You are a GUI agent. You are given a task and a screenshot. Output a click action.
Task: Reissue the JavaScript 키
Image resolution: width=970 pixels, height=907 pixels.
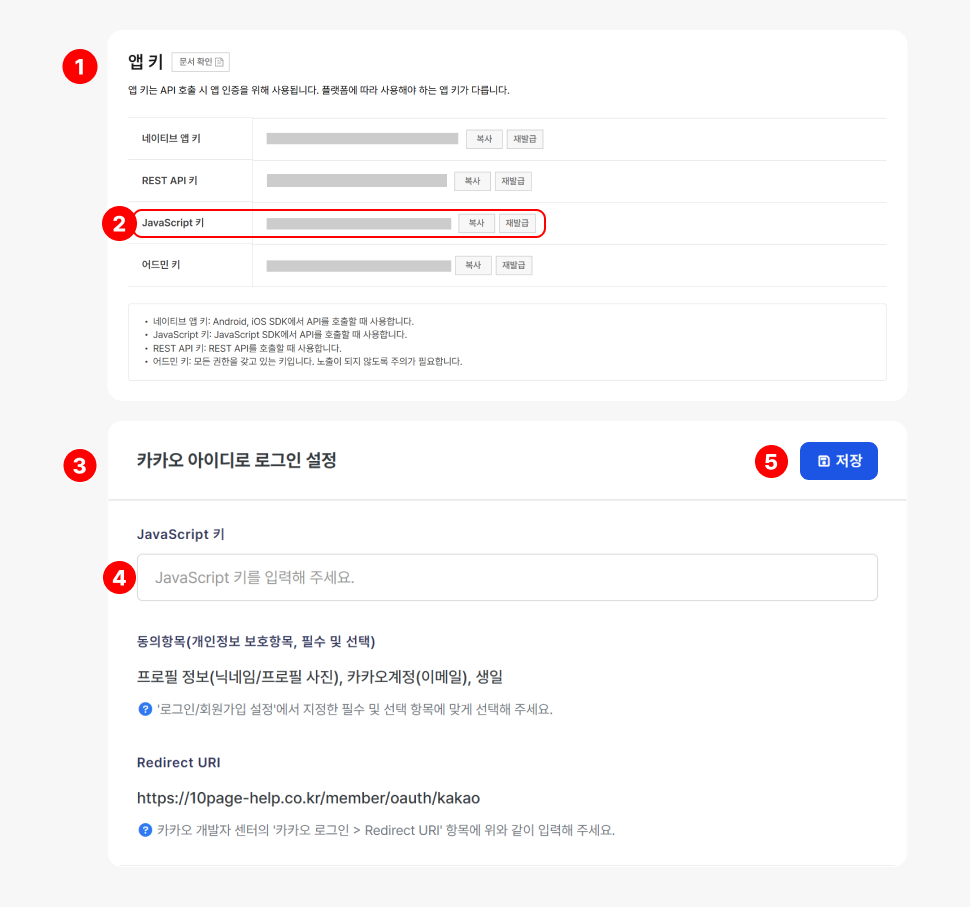click(x=517, y=223)
